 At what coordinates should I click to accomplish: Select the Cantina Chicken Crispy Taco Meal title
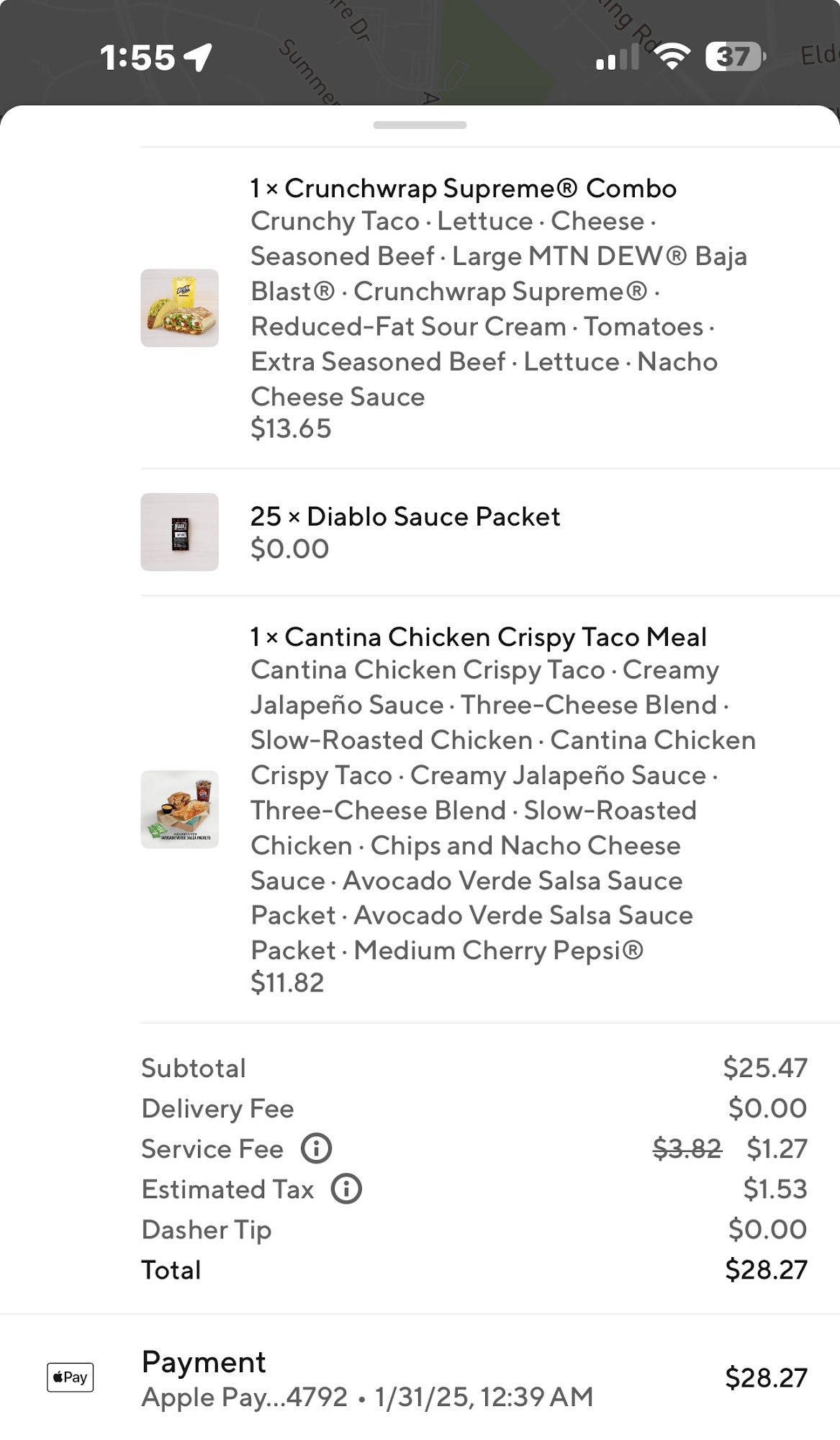tap(478, 637)
